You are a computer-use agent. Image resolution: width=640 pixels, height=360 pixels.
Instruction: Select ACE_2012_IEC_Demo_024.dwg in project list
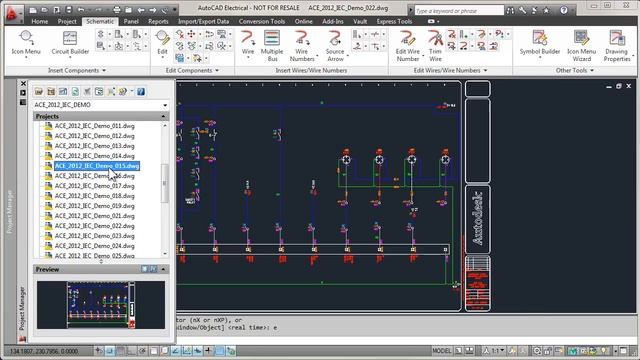coord(94,246)
